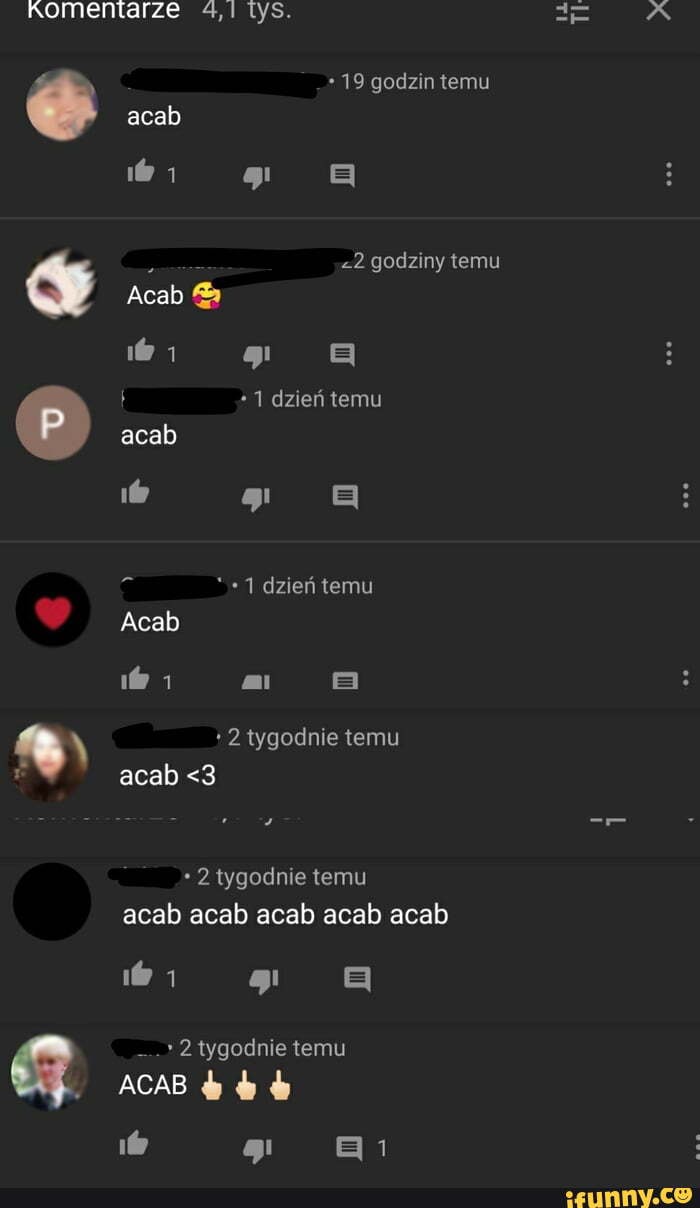Image resolution: width=700 pixels, height=1208 pixels.
Task: Open options menu for 19 godzin temu comment
Action: click(669, 175)
